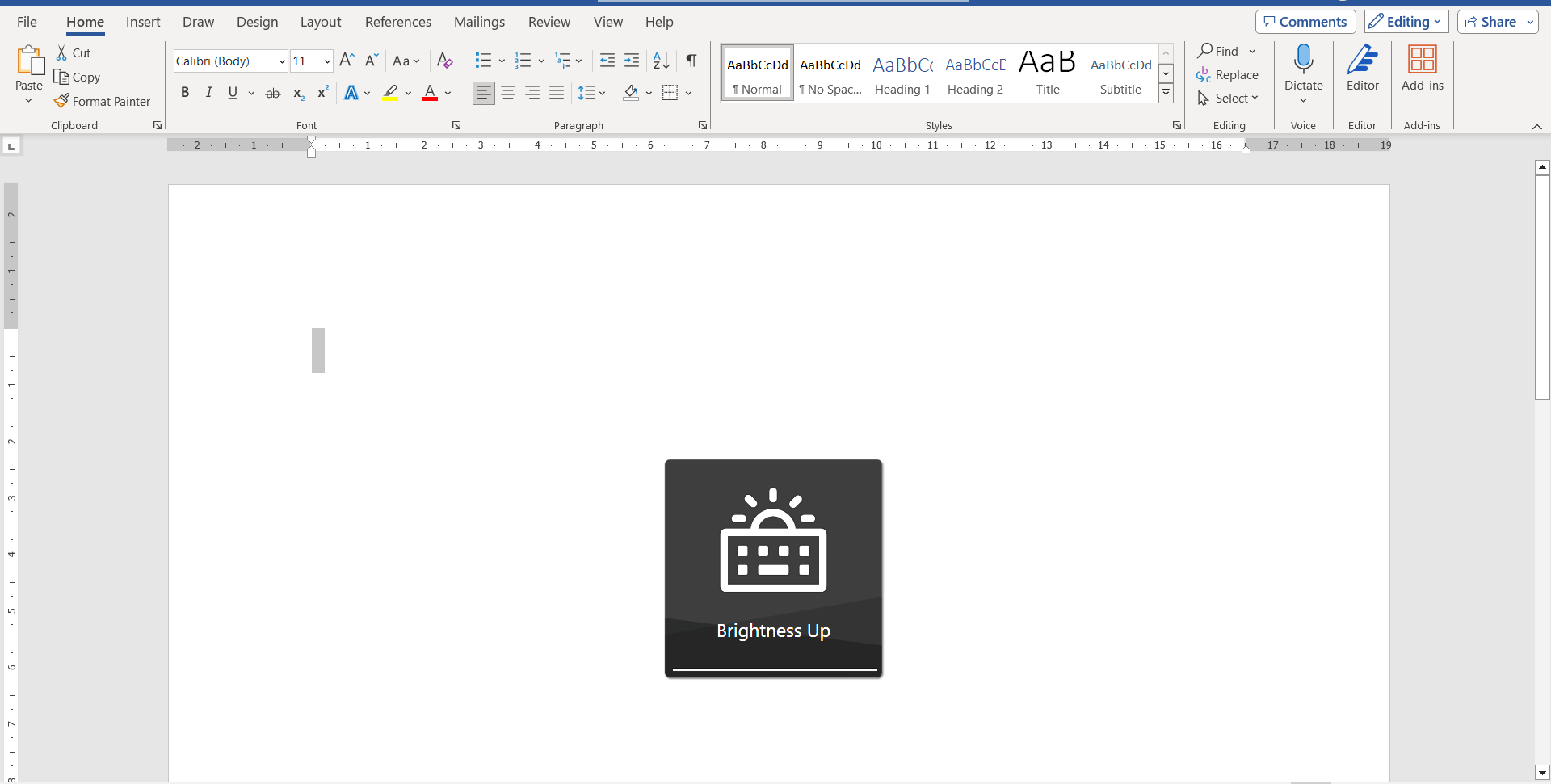Clear all formatting with the eraser A icon
This screenshot has width=1551, height=784.
(x=444, y=61)
